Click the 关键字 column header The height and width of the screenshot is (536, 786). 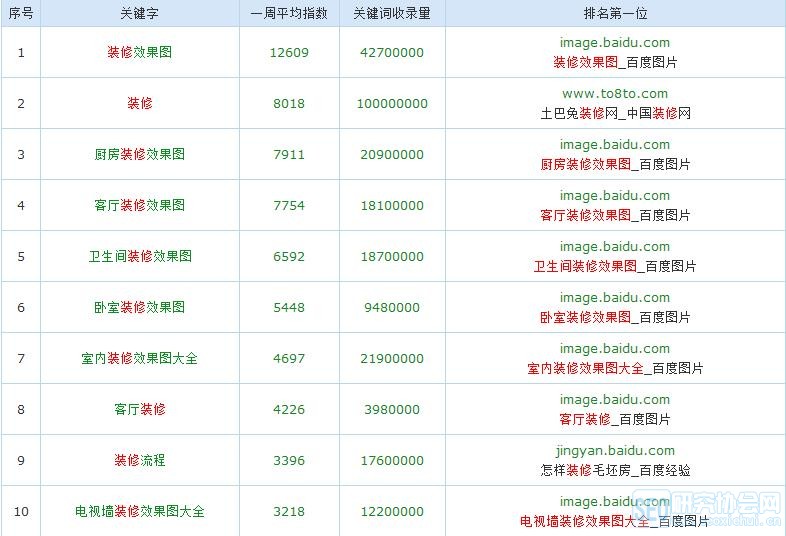click(x=140, y=13)
